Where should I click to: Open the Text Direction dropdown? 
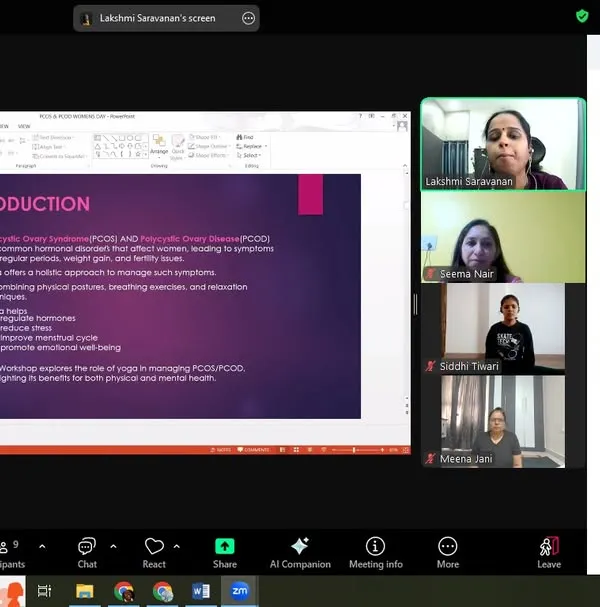[53, 137]
